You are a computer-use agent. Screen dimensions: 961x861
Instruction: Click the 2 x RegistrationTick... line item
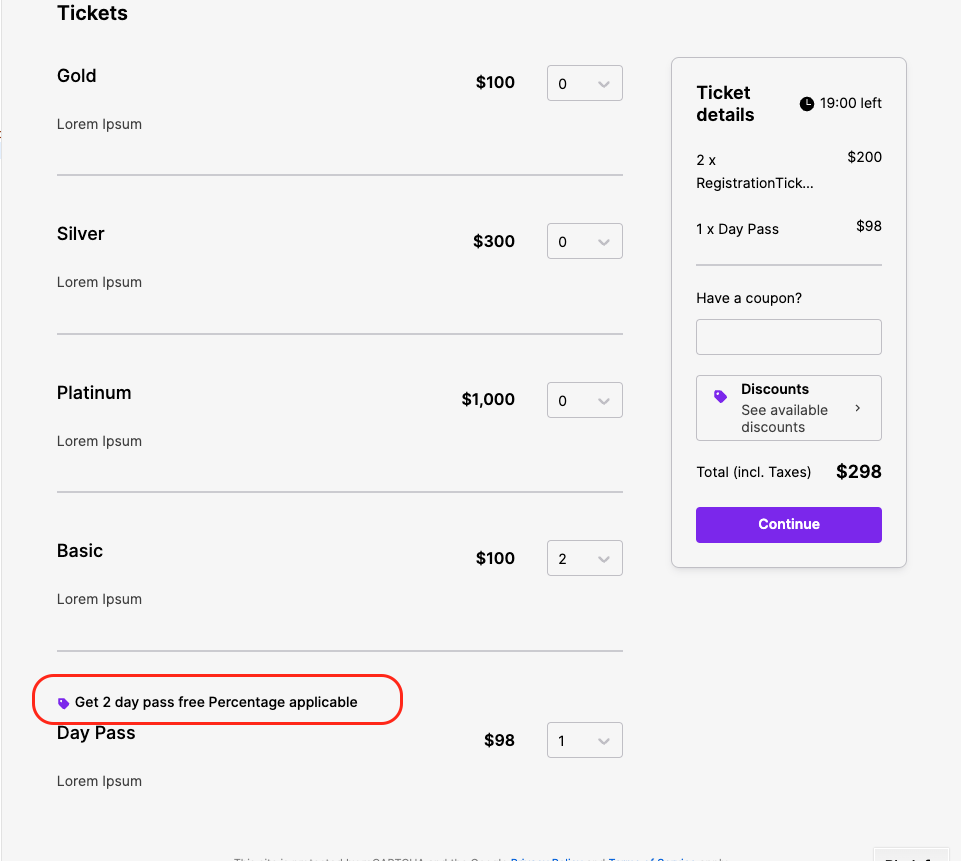tap(754, 171)
